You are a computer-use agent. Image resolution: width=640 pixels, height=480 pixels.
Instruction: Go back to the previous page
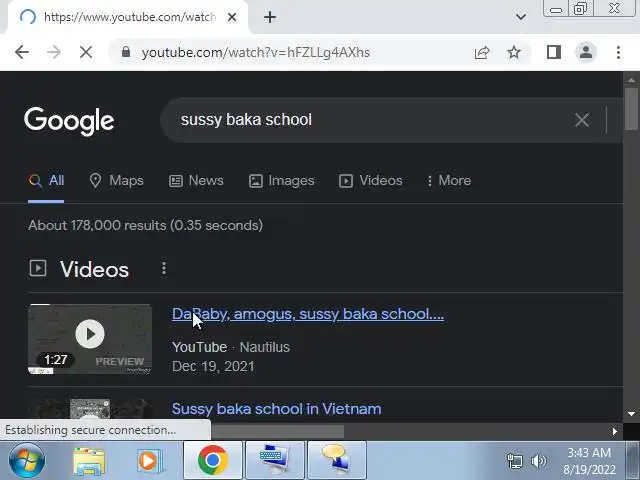click(22, 52)
